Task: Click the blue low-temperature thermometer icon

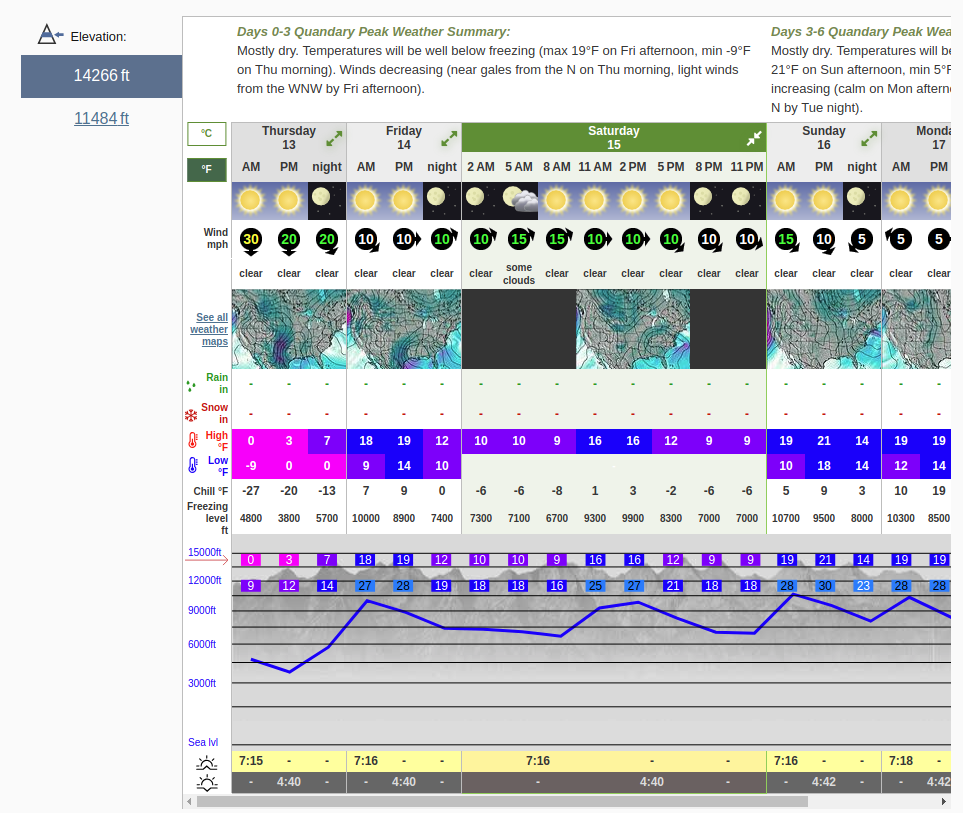Action: [x=193, y=465]
